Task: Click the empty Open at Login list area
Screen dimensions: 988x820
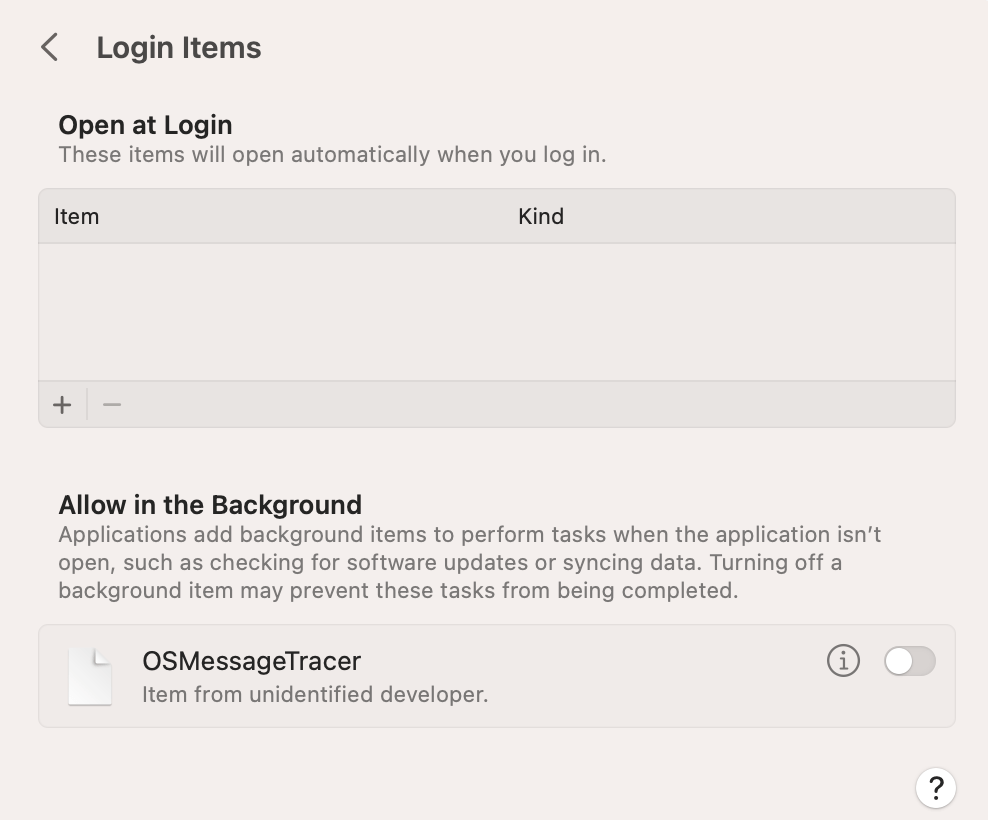Action: [496, 311]
